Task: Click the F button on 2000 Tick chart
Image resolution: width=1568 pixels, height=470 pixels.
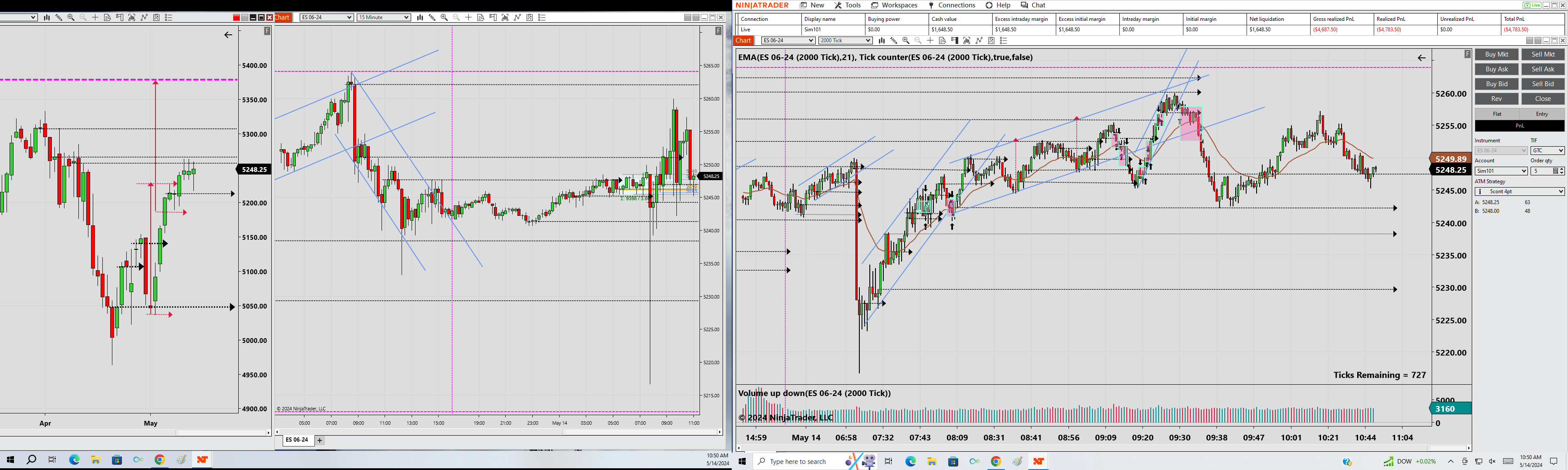Action: tap(1467, 54)
